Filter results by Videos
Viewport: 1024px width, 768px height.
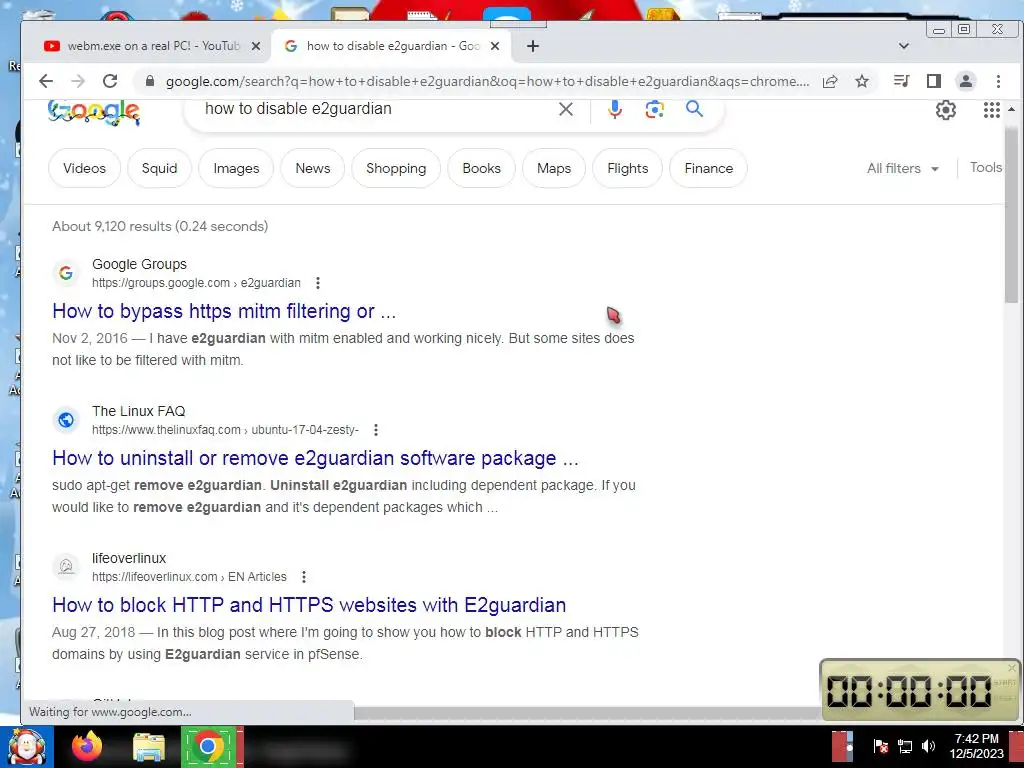pos(84,168)
